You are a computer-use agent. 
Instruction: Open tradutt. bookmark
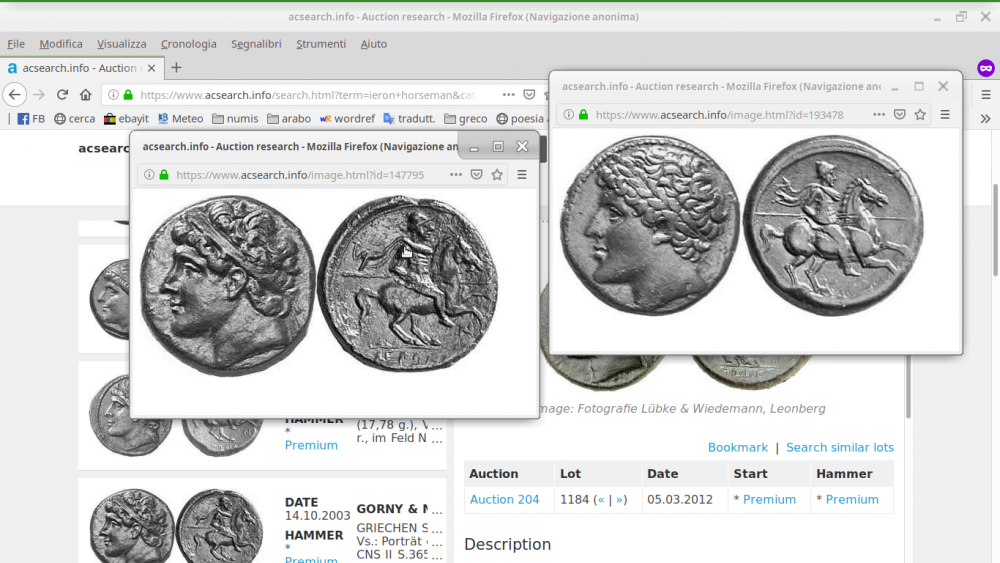(409, 119)
